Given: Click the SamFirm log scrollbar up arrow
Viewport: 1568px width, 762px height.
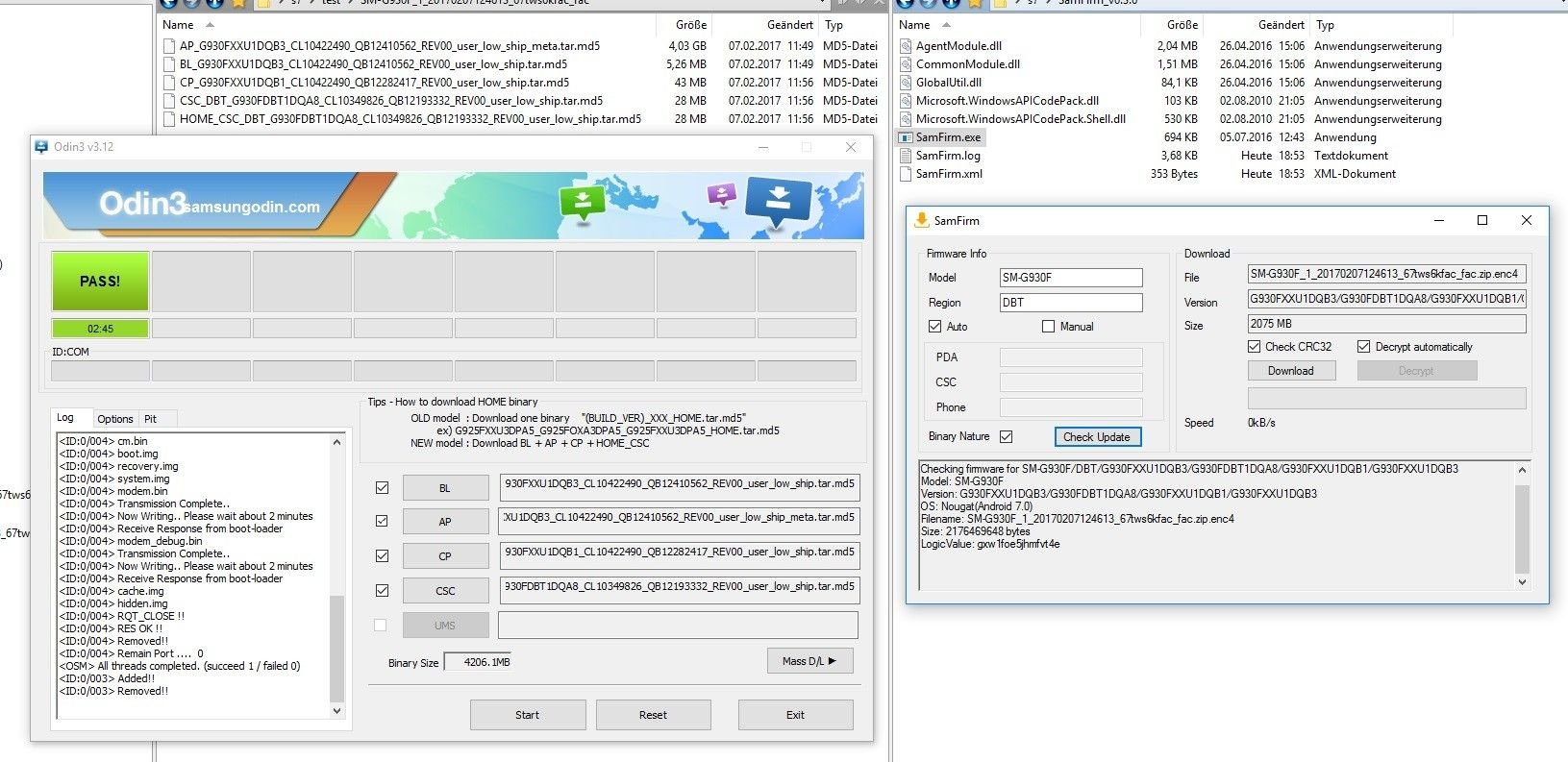Looking at the screenshot, I should [x=1522, y=470].
